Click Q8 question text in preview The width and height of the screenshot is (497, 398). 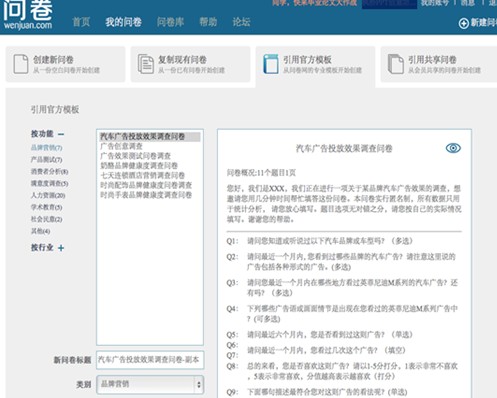[x=352, y=371]
